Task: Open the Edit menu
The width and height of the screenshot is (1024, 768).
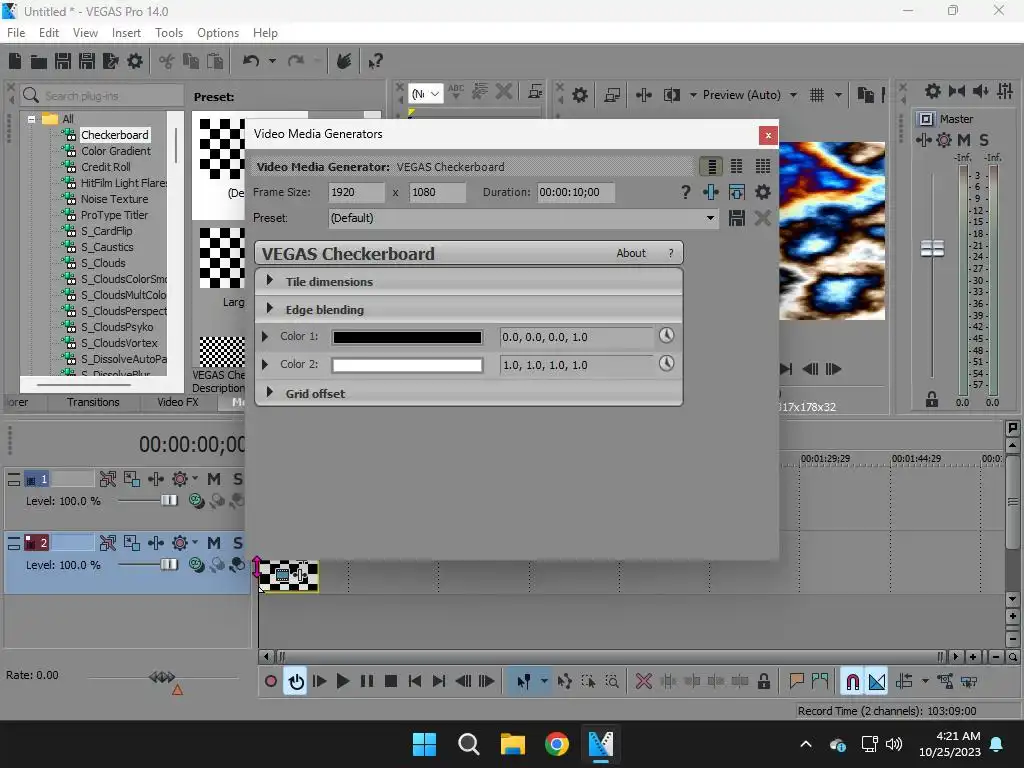Action: click(49, 33)
